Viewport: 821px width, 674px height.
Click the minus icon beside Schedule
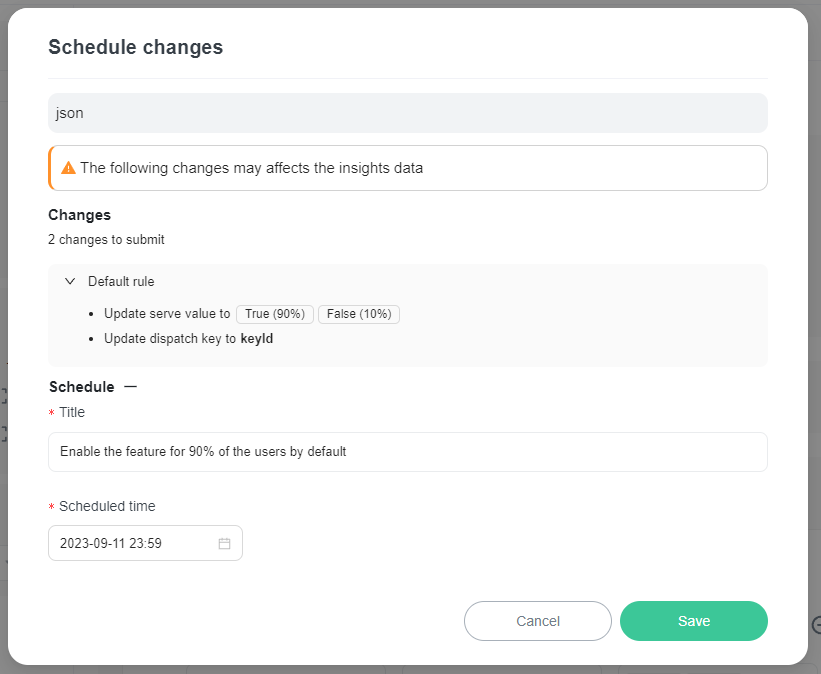[x=130, y=387]
